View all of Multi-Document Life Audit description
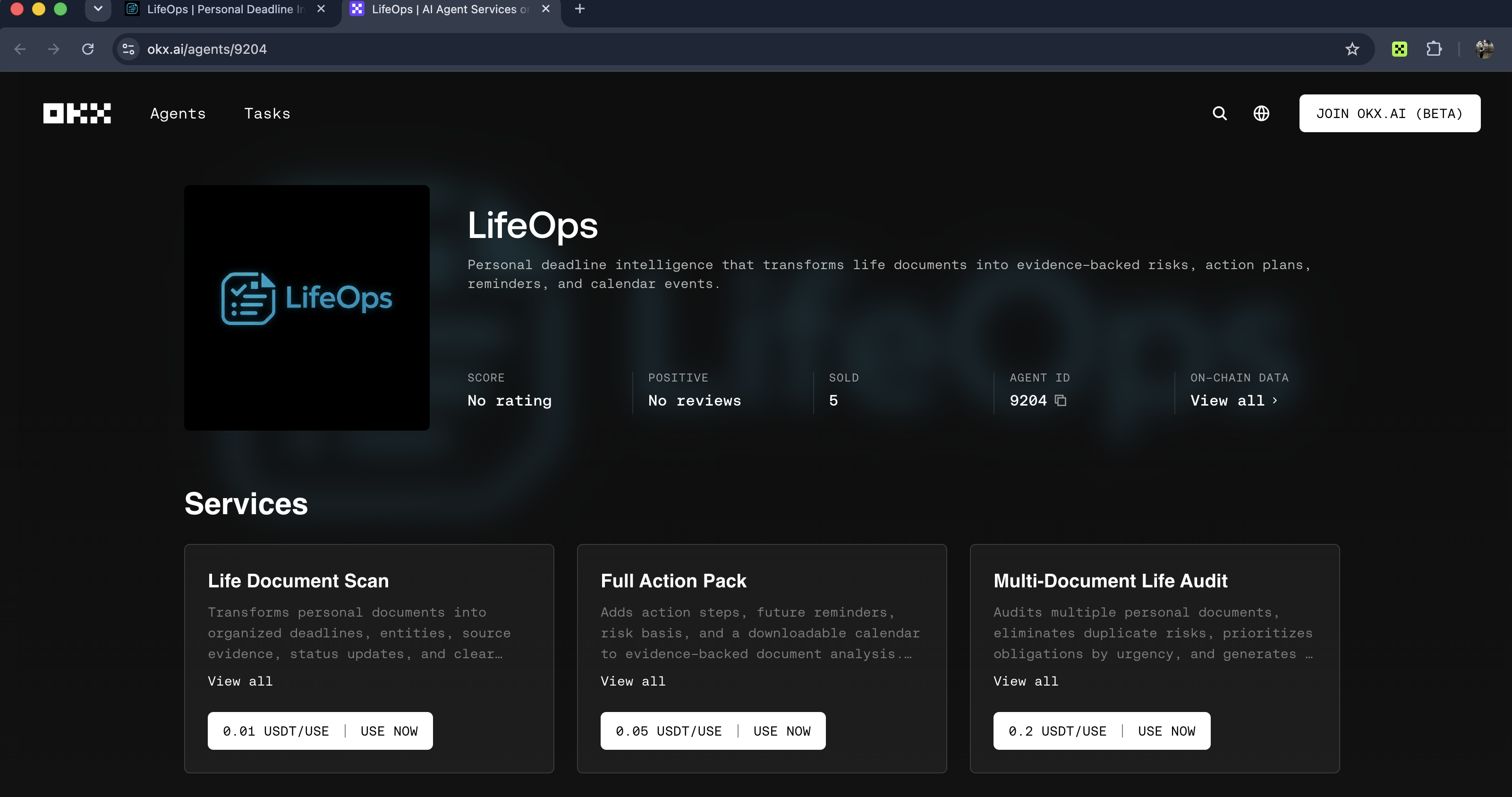The height and width of the screenshot is (797, 1512). (x=1026, y=681)
